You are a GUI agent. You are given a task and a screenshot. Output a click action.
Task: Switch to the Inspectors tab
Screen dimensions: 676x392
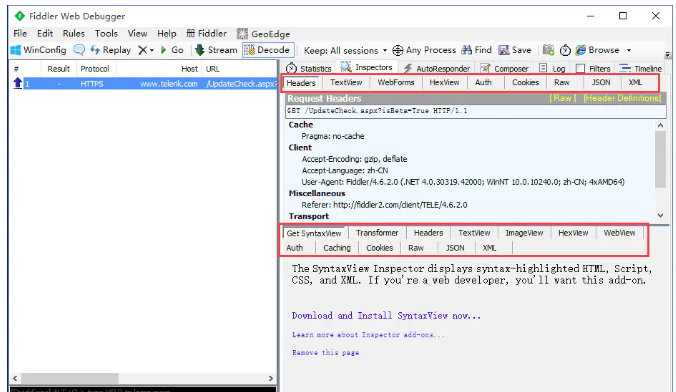point(366,67)
